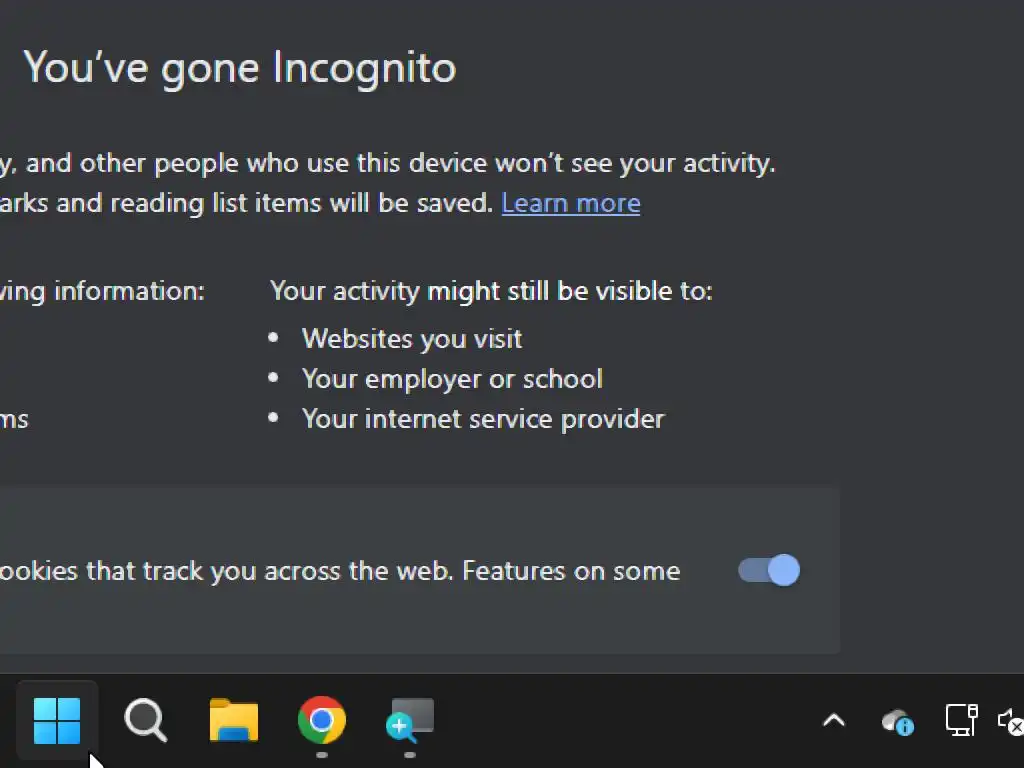This screenshot has width=1024, height=768.
Task: Click the "reading list items will be saved" text
Action: [x=300, y=203]
